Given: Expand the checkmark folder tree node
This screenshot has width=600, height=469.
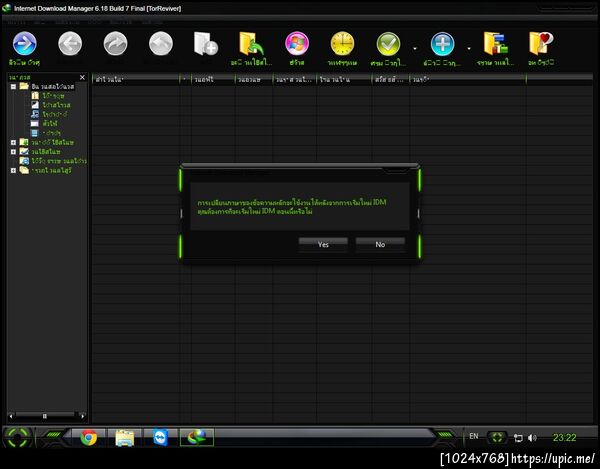Looking at the screenshot, I should click(x=13, y=151).
